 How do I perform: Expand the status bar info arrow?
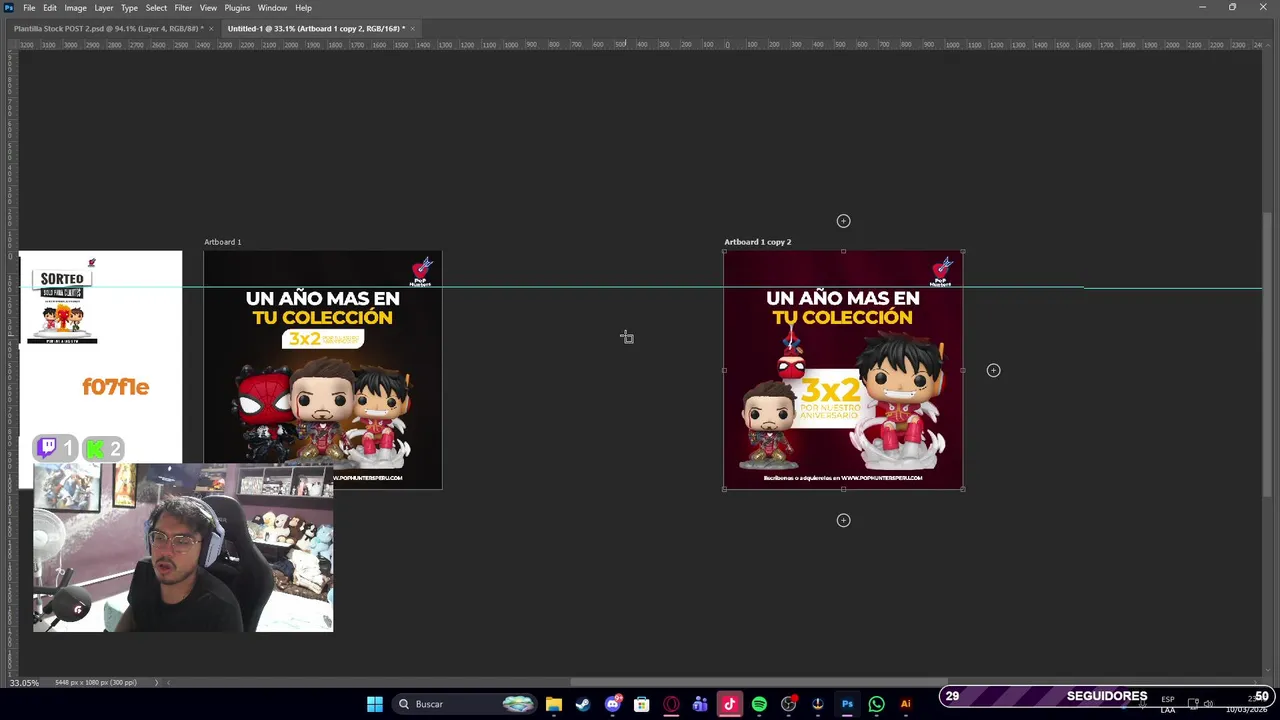coord(156,683)
